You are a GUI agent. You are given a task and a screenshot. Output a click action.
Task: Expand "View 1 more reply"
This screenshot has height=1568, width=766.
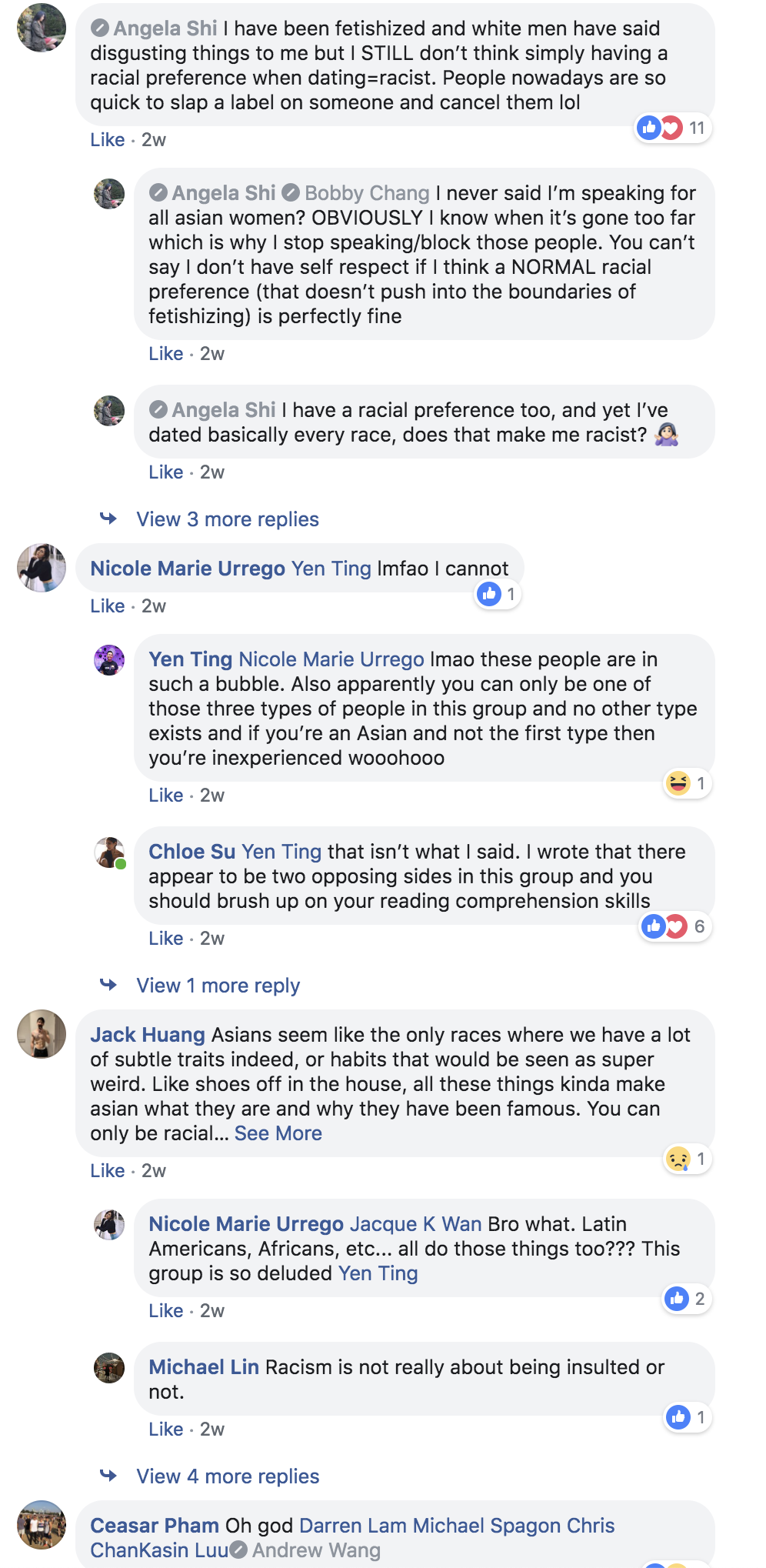218,986
